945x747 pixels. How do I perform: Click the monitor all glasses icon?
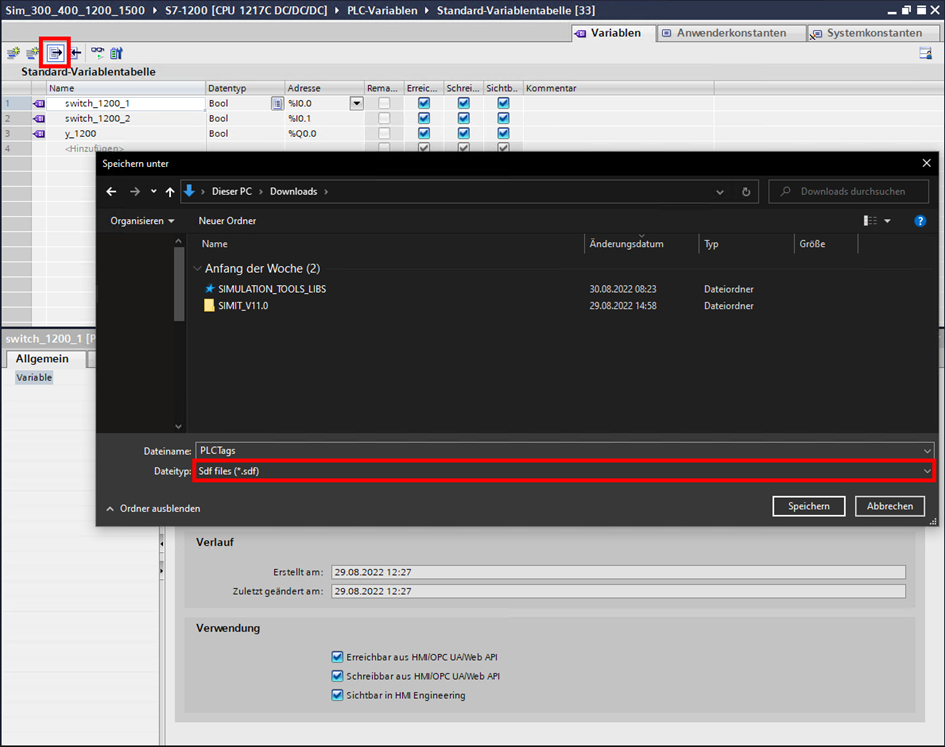tap(97, 53)
